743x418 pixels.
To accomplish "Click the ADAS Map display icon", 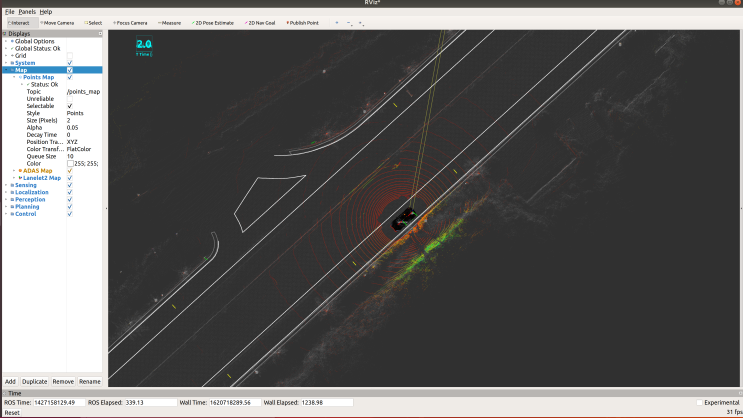I will tap(20, 171).
